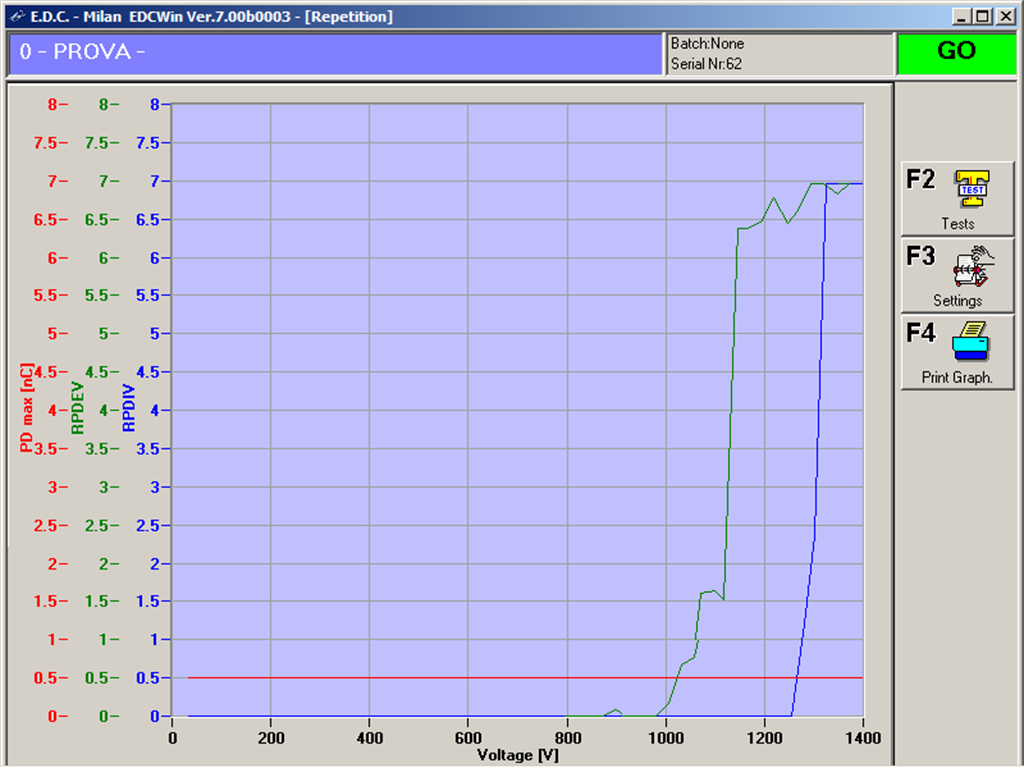Click the Repetition title bar
Image resolution: width=1024 pixels, height=768 pixels.
(350, 16)
